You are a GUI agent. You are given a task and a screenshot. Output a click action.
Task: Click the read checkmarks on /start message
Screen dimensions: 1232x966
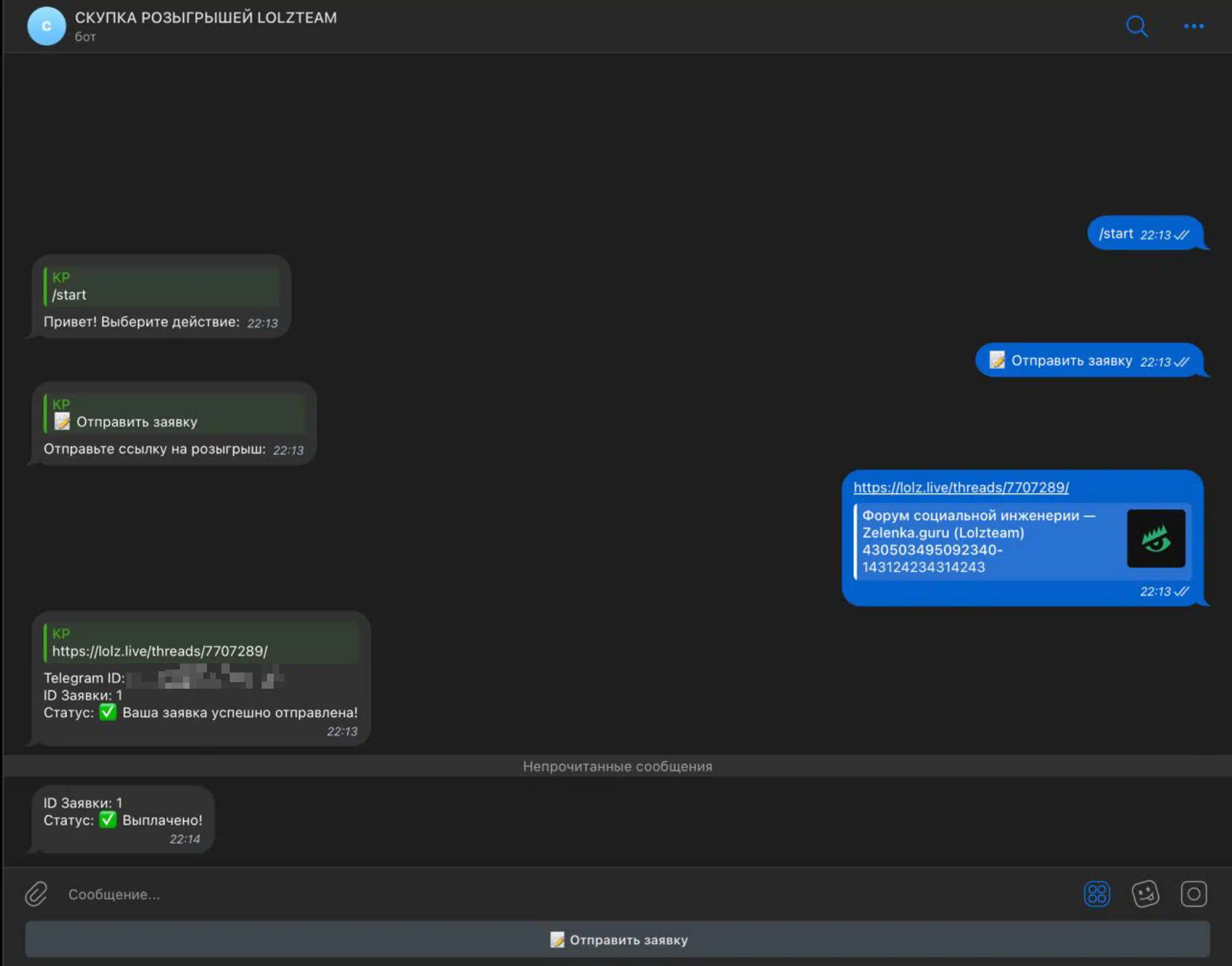tap(1181, 235)
